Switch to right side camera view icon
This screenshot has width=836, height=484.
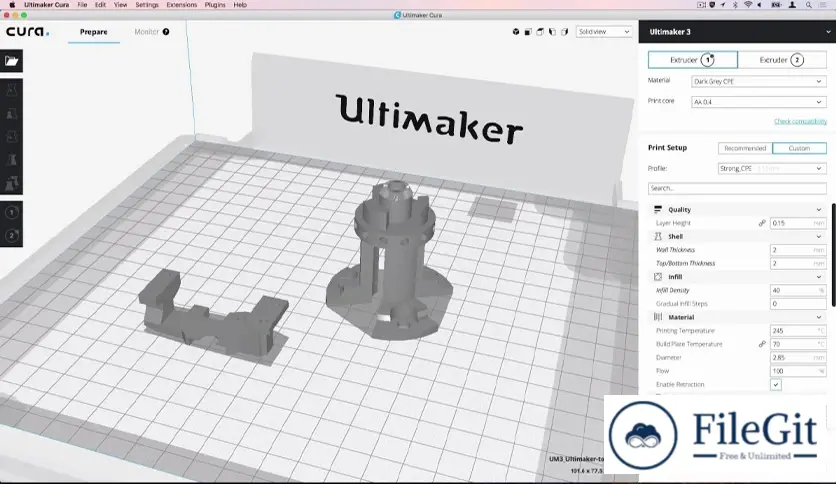(565, 32)
